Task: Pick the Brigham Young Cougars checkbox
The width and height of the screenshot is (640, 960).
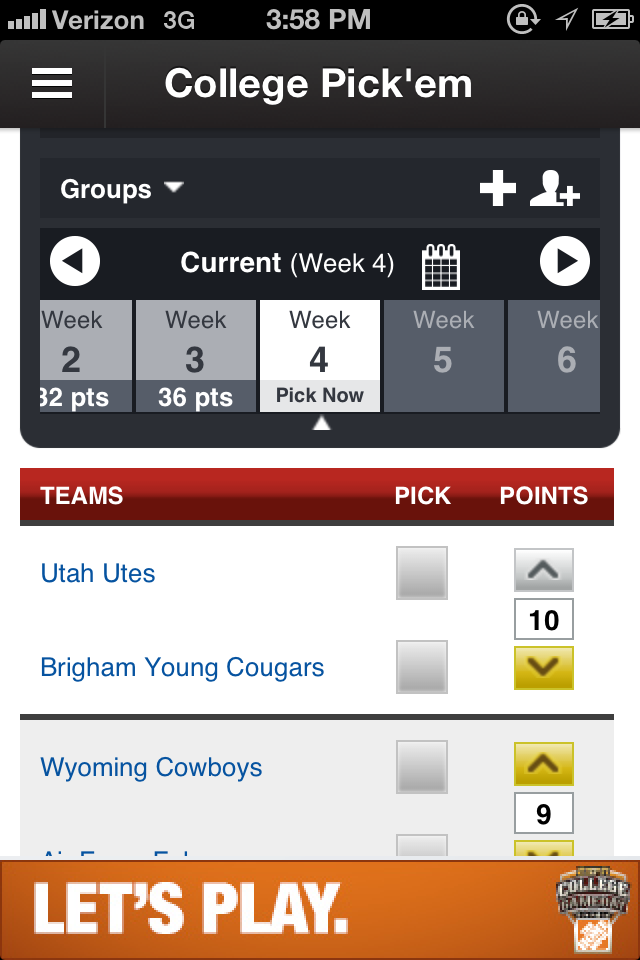Action: click(422, 667)
